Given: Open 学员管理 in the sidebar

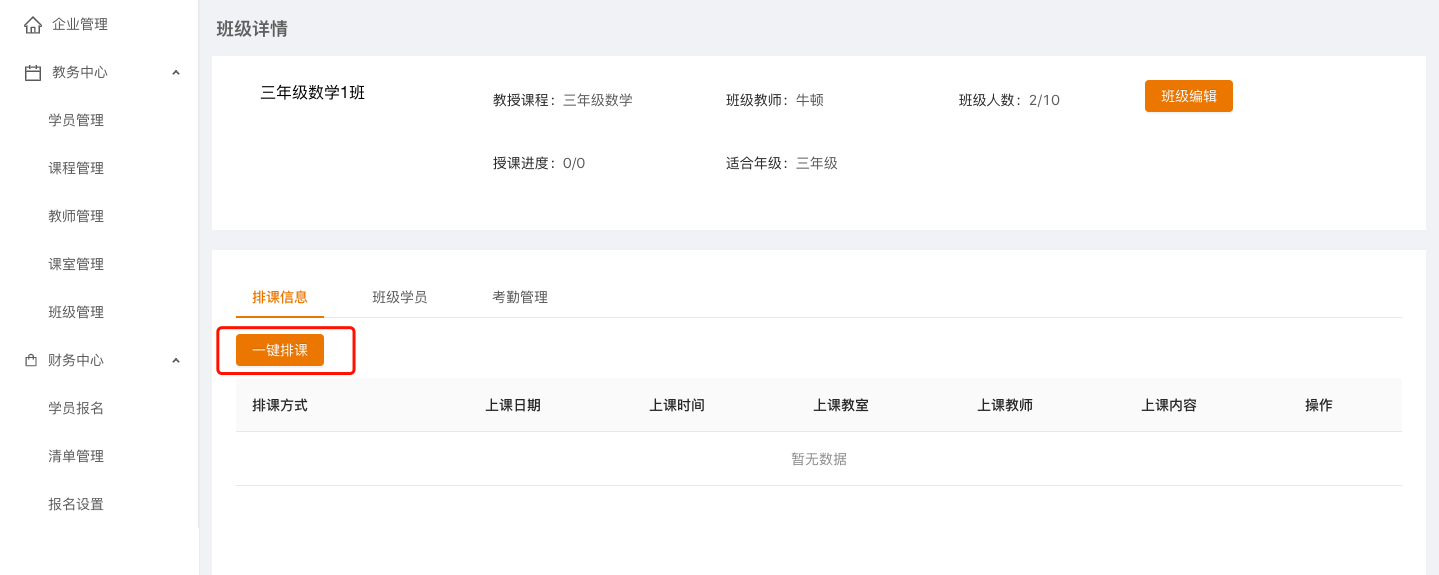Looking at the screenshot, I should [x=76, y=120].
